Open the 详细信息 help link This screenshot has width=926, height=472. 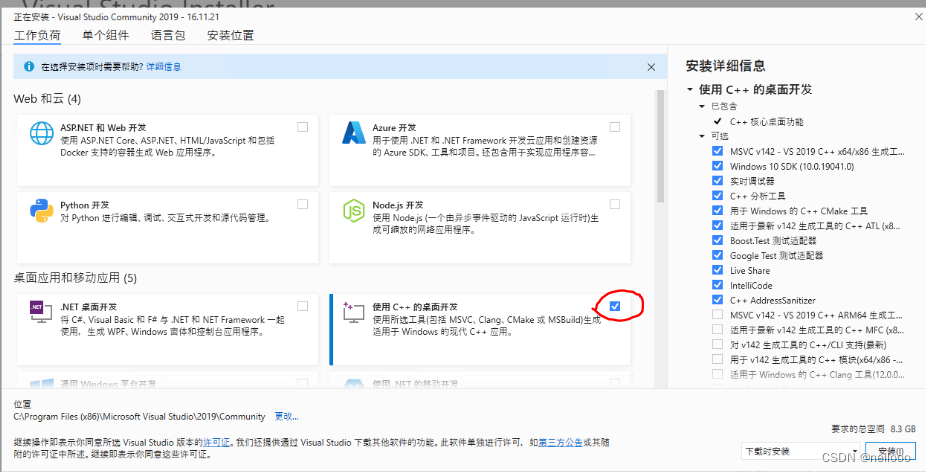(164, 67)
